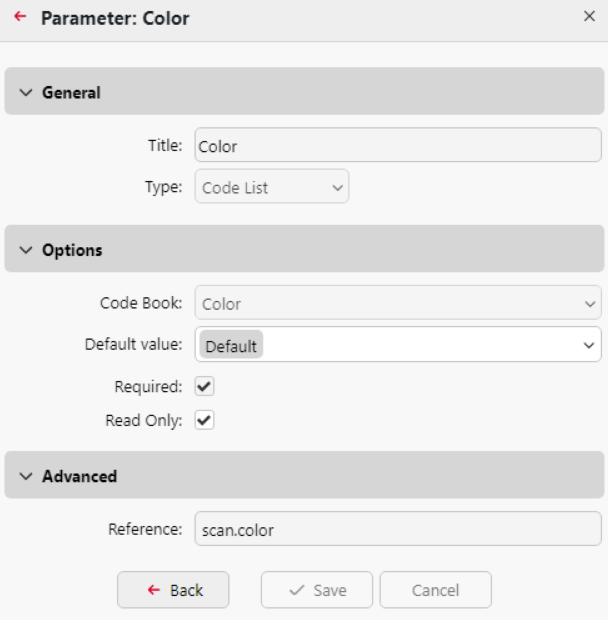Screen dimensions: 608x620
Task: Close the Parameter: Color panel
Action: (589, 16)
